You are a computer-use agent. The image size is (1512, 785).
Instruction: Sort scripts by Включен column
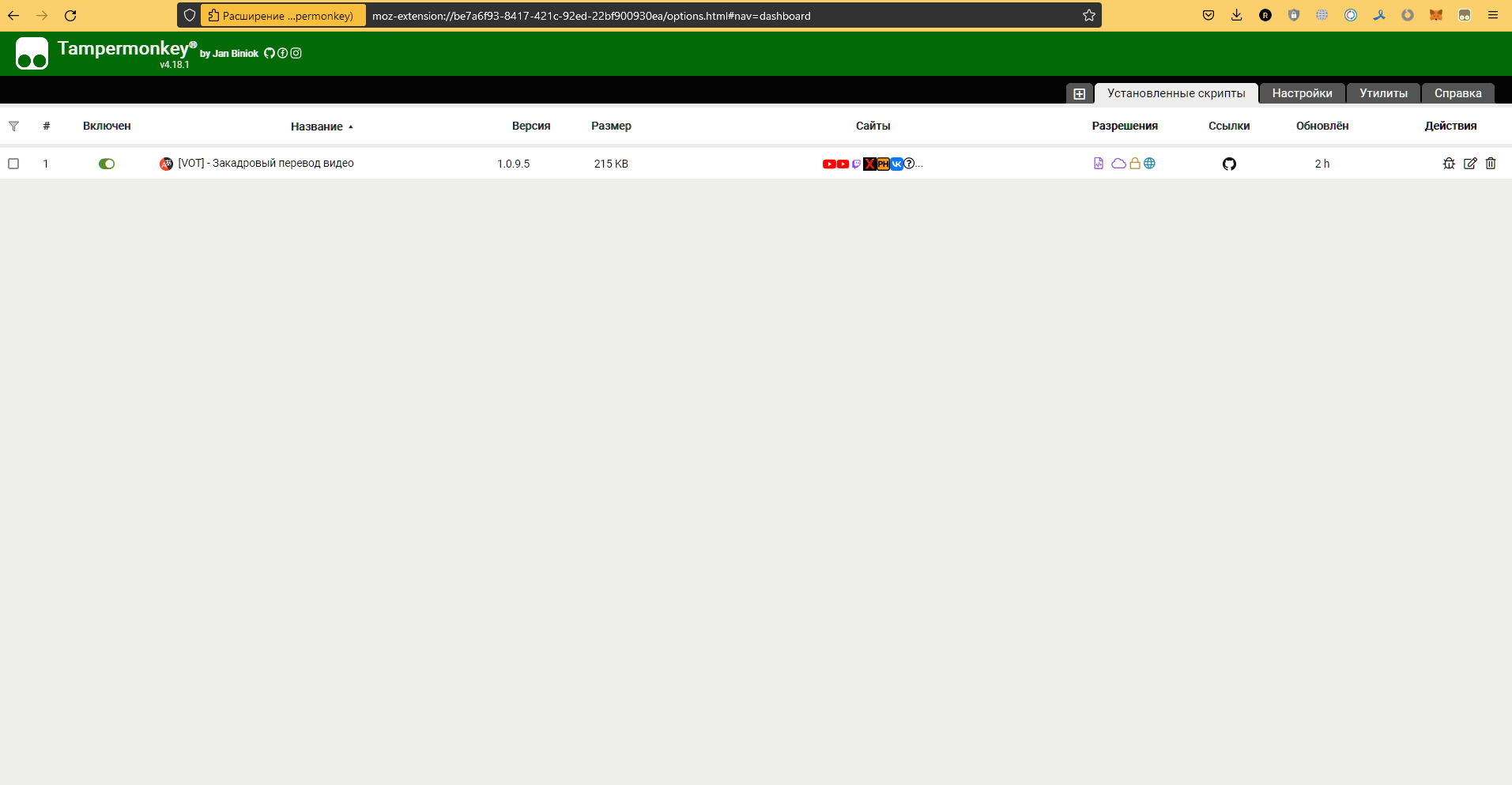point(107,126)
